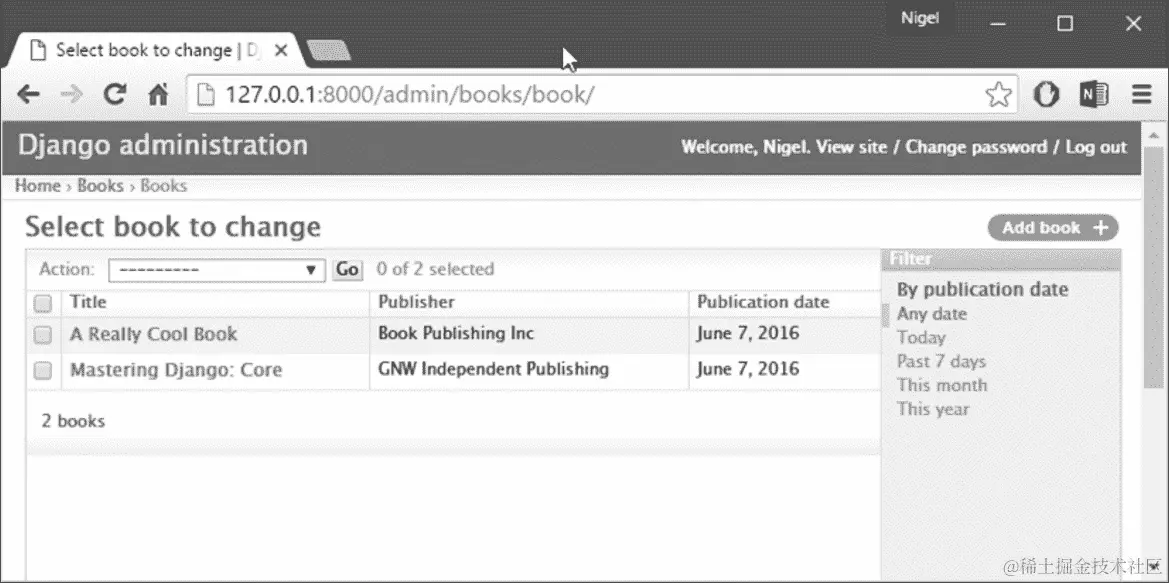Sort by the Title column header
The image size is (1169, 583).
[x=88, y=302]
